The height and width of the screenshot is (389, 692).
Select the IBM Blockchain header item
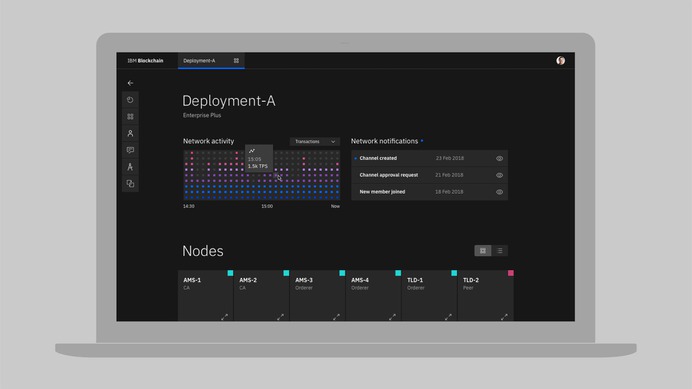coord(145,60)
